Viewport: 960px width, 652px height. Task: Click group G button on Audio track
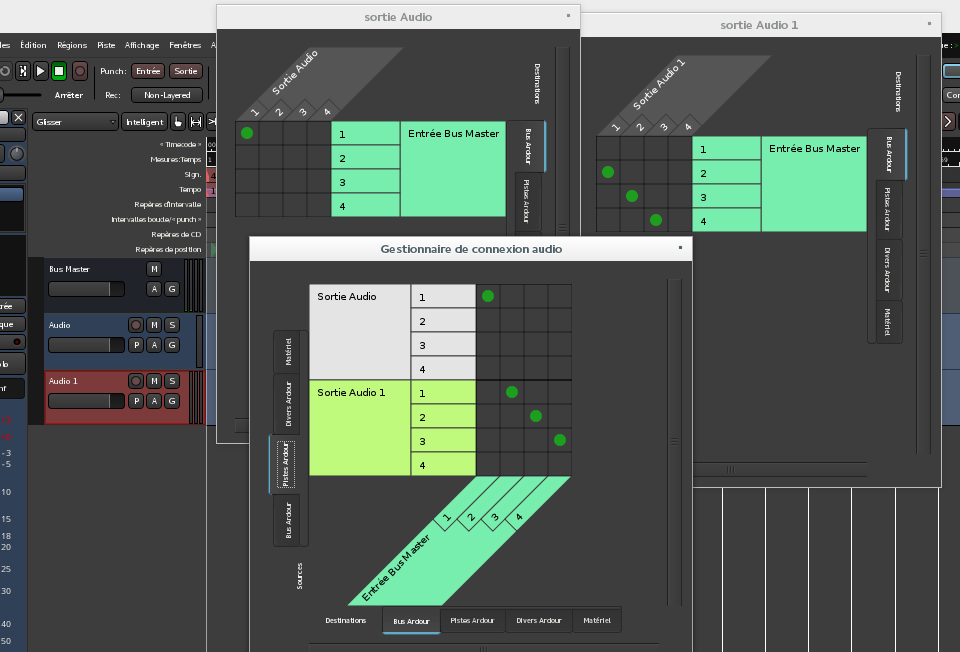click(x=172, y=345)
